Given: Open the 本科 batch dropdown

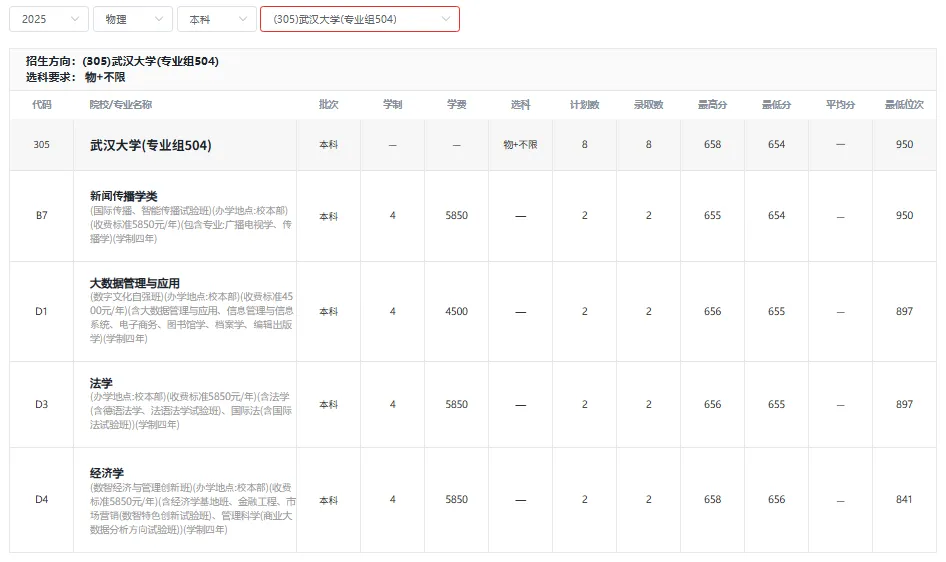Looking at the screenshot, I should (x=217, y=19).
